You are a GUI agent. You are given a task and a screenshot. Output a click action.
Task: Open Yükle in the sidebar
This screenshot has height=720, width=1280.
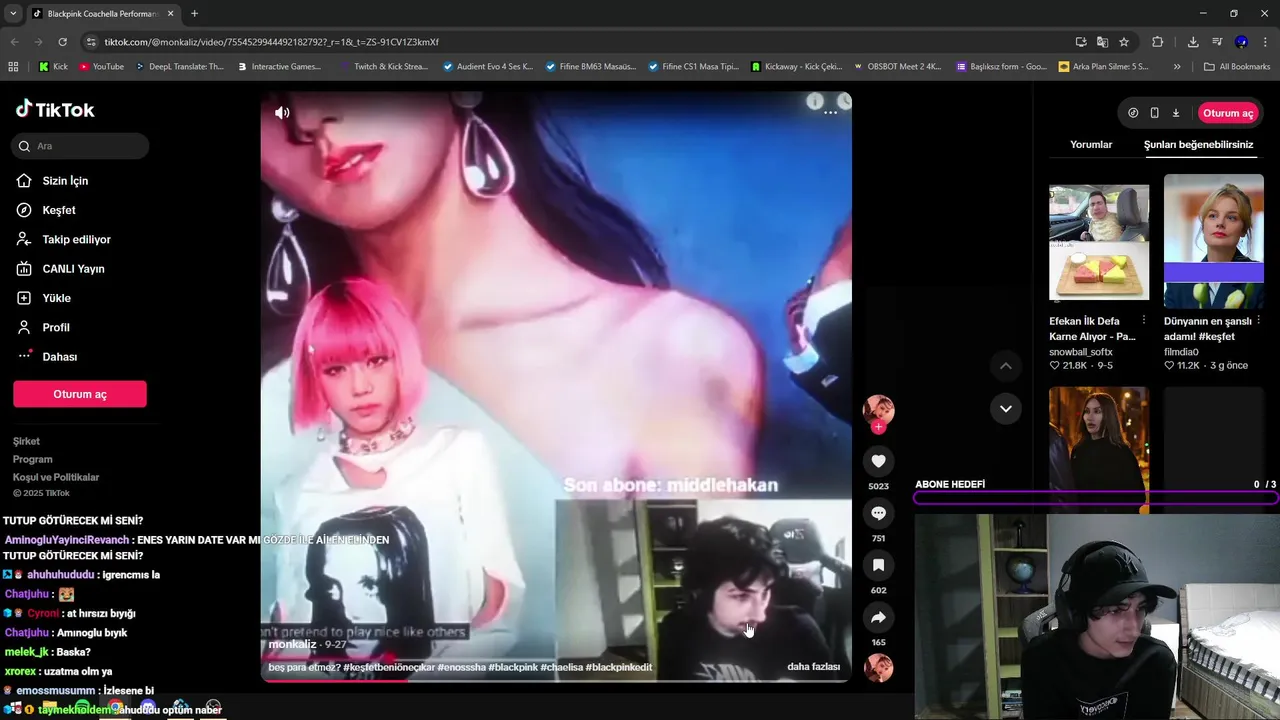56,298
